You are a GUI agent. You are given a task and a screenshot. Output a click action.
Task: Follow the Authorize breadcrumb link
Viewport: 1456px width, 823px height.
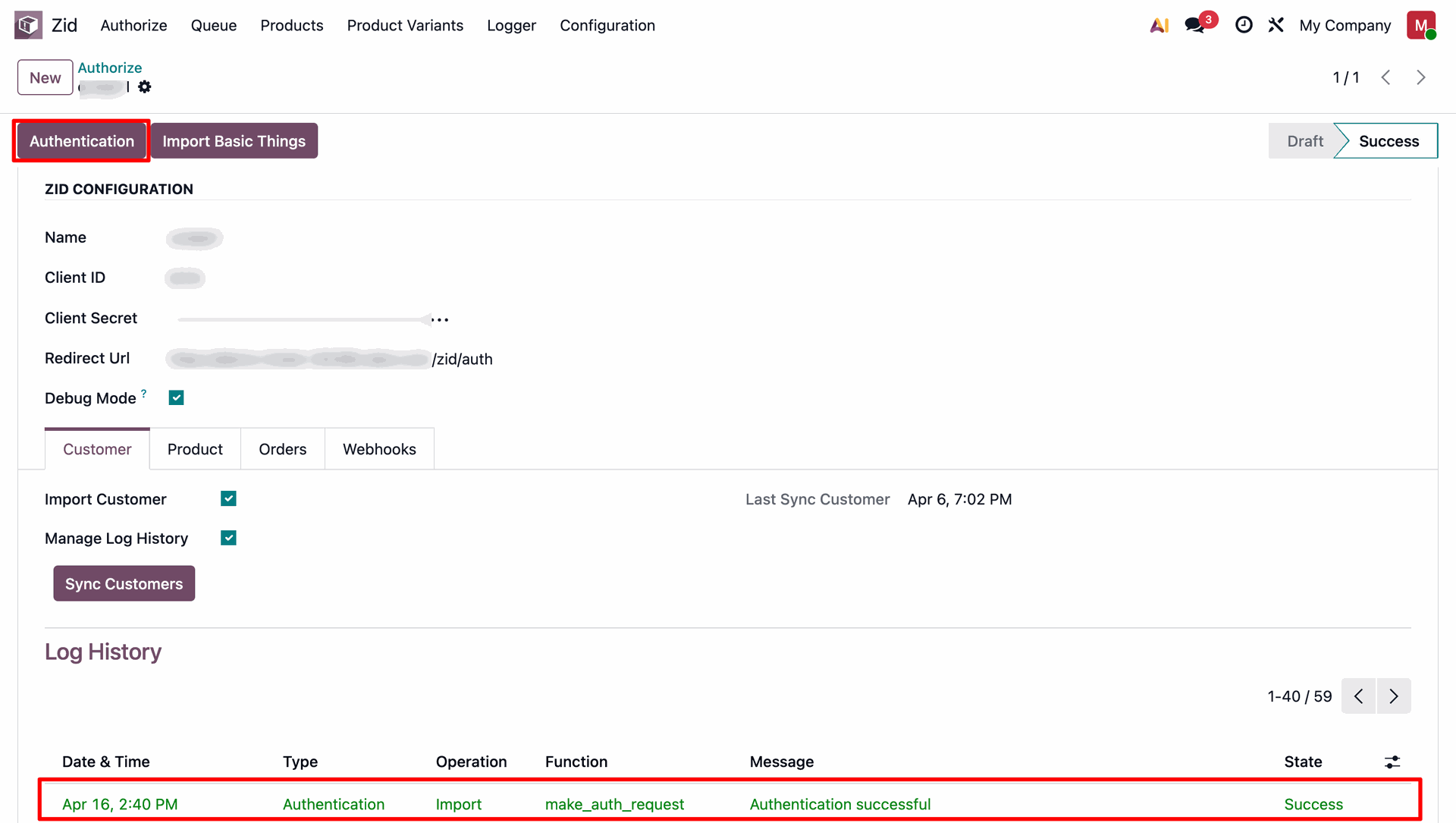(110, 68)
